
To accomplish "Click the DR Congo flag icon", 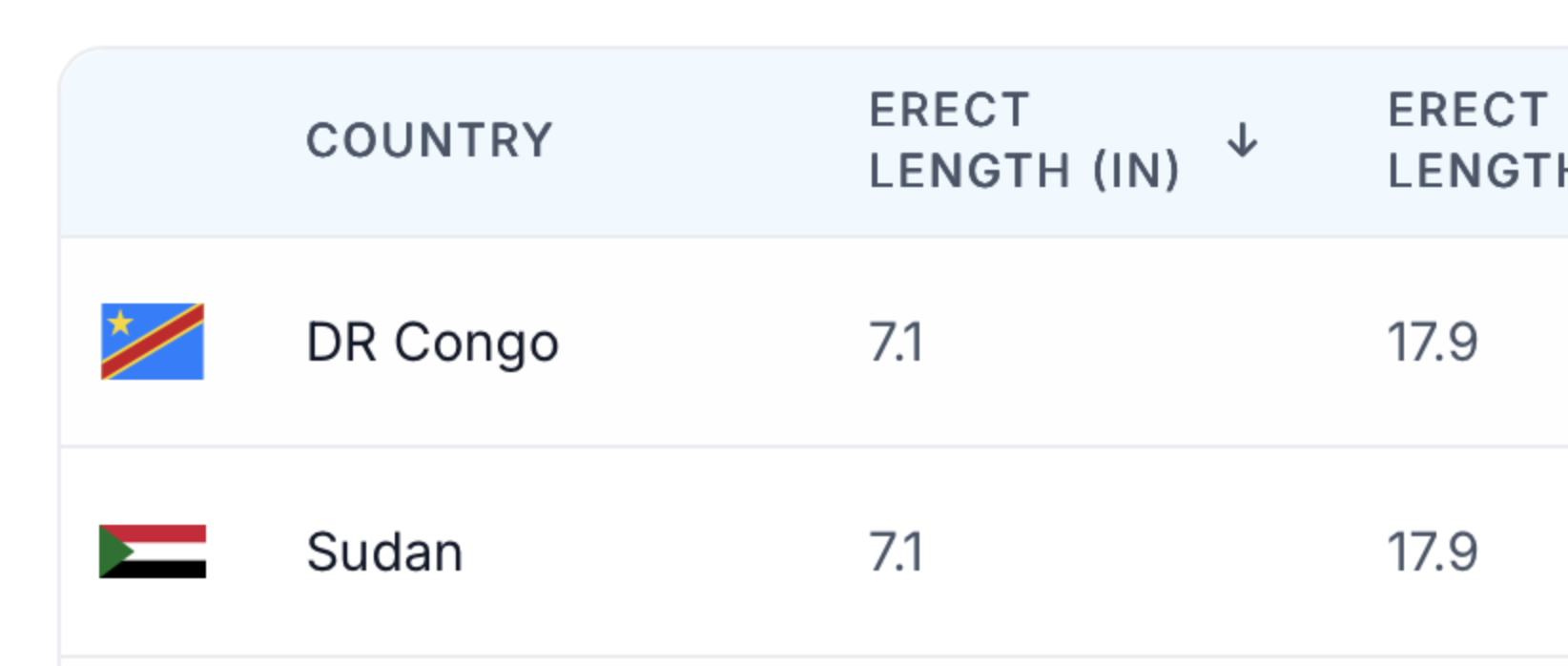I will tap(153, 342).
